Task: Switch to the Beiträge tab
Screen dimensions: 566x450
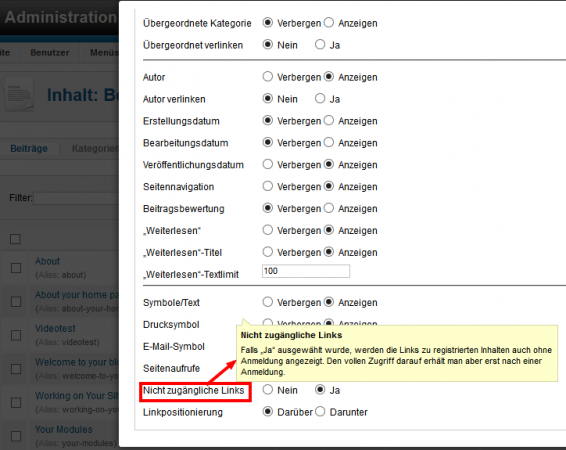Action: tap(29, 149)
